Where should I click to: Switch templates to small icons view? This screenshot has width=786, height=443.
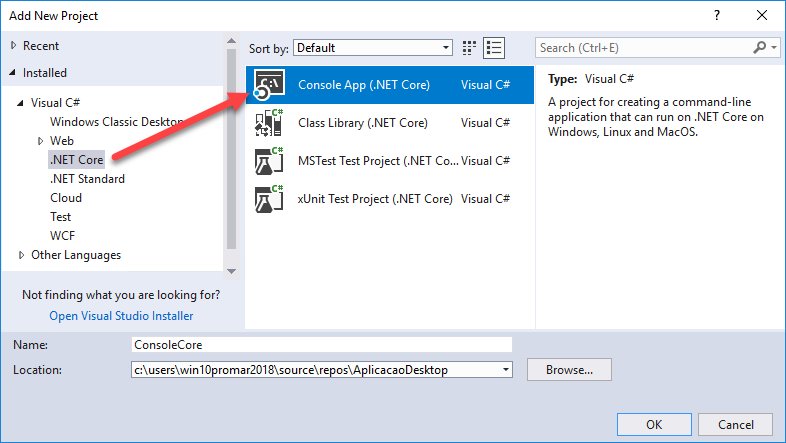coord(469,48)
